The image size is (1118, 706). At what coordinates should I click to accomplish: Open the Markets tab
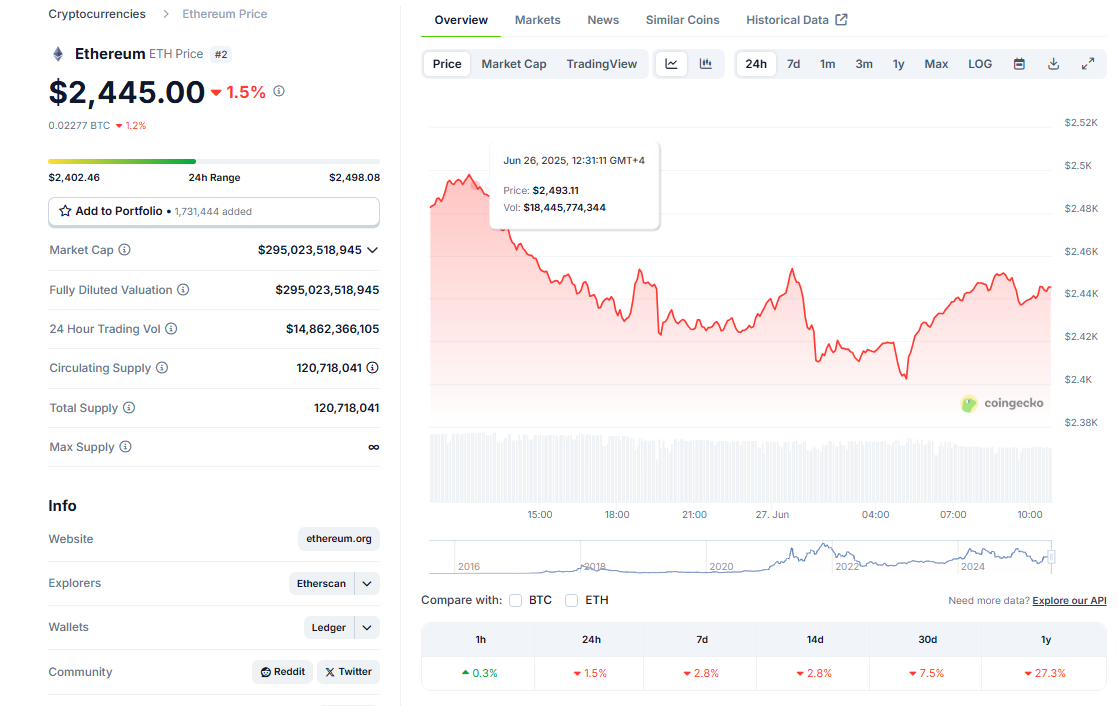pyautogui.click(x=538, y=20)
